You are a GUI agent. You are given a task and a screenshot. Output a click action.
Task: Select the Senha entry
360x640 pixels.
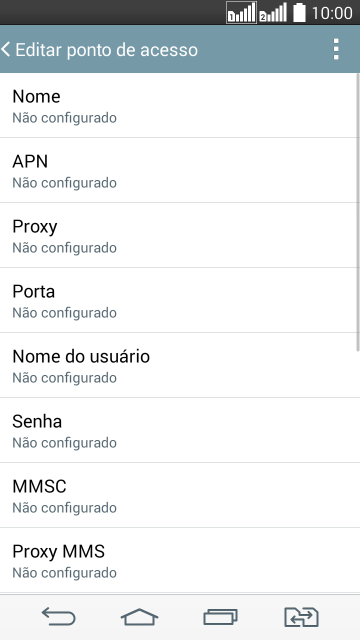(180, 430)
